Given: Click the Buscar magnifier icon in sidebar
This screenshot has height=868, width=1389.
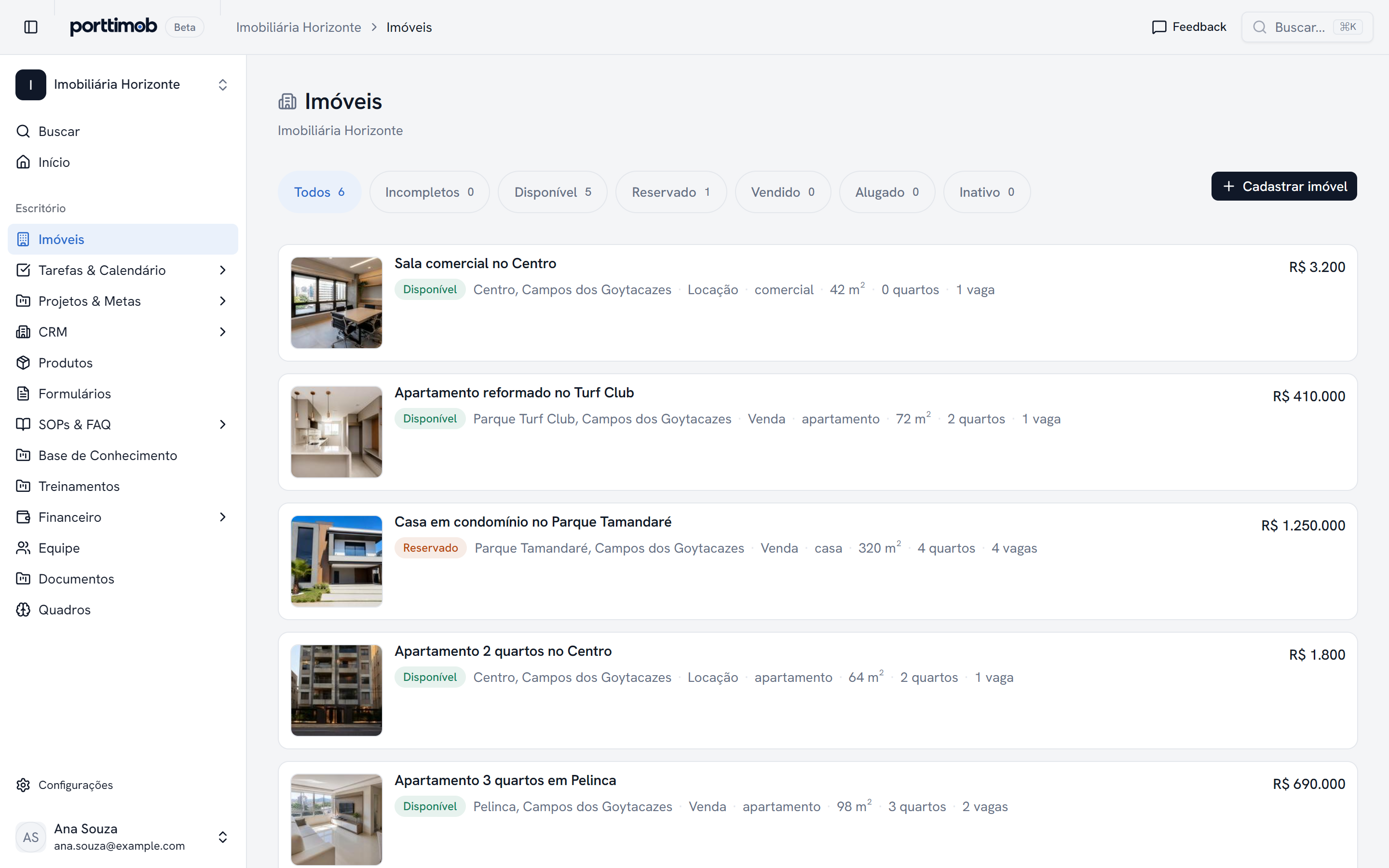Looking at the screenshot, I should coord(23,132).
